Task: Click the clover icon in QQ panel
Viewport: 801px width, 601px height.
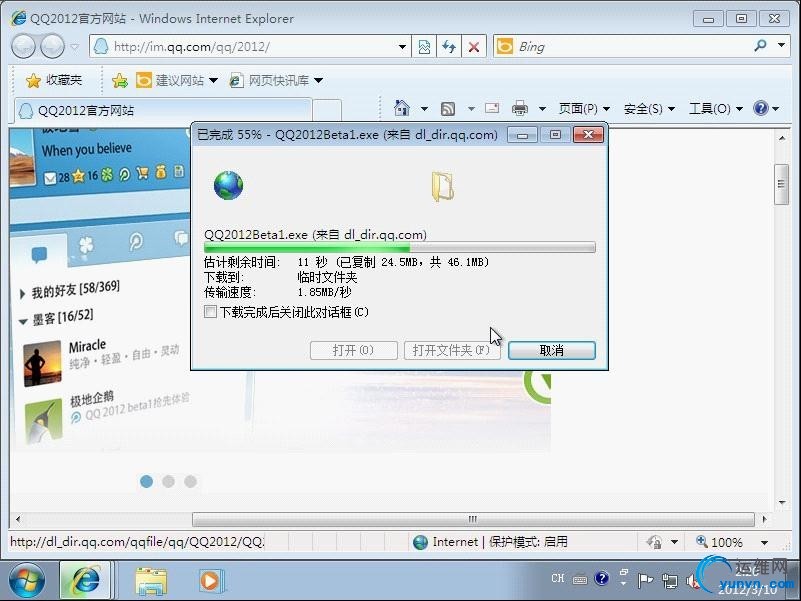Action: 86,246
